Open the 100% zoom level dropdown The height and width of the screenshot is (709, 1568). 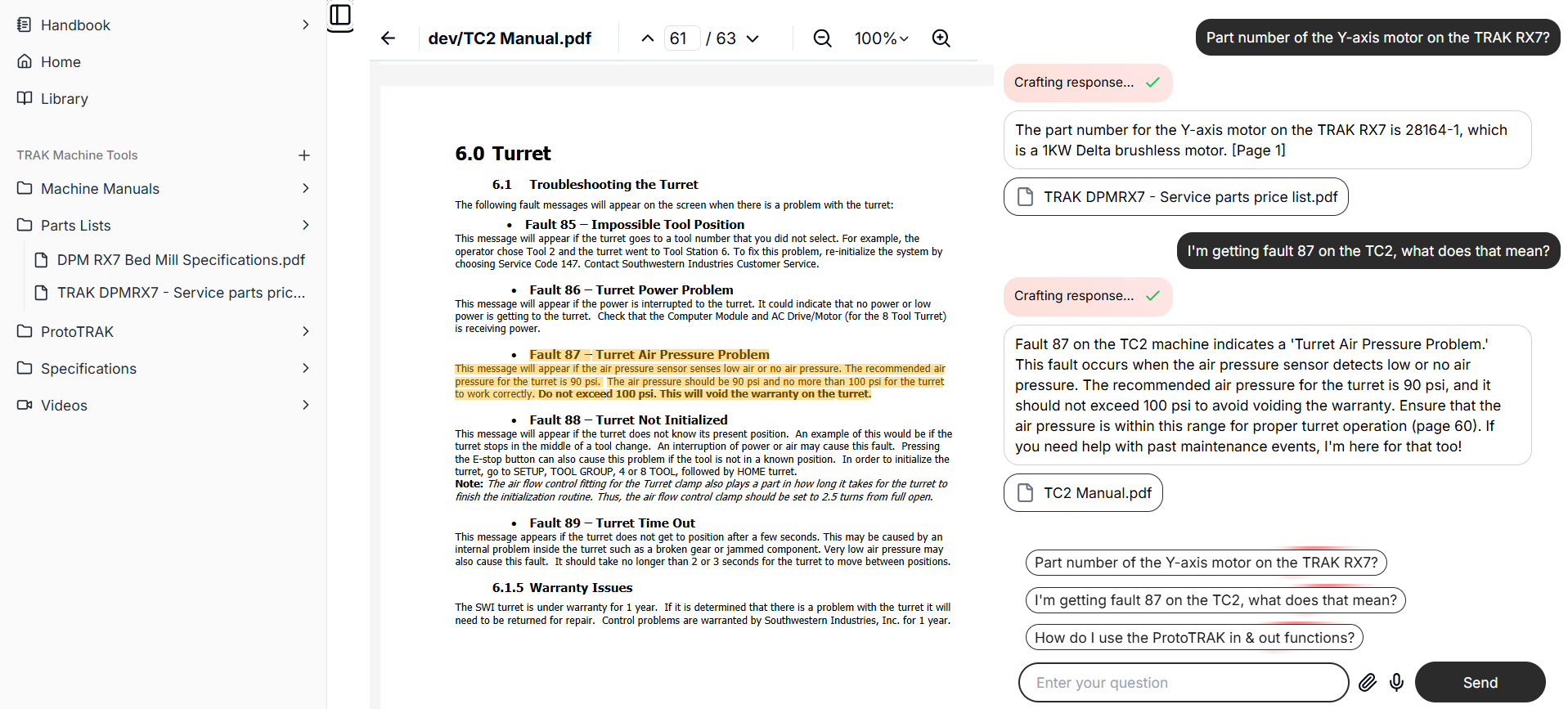[x=882, y=38]
